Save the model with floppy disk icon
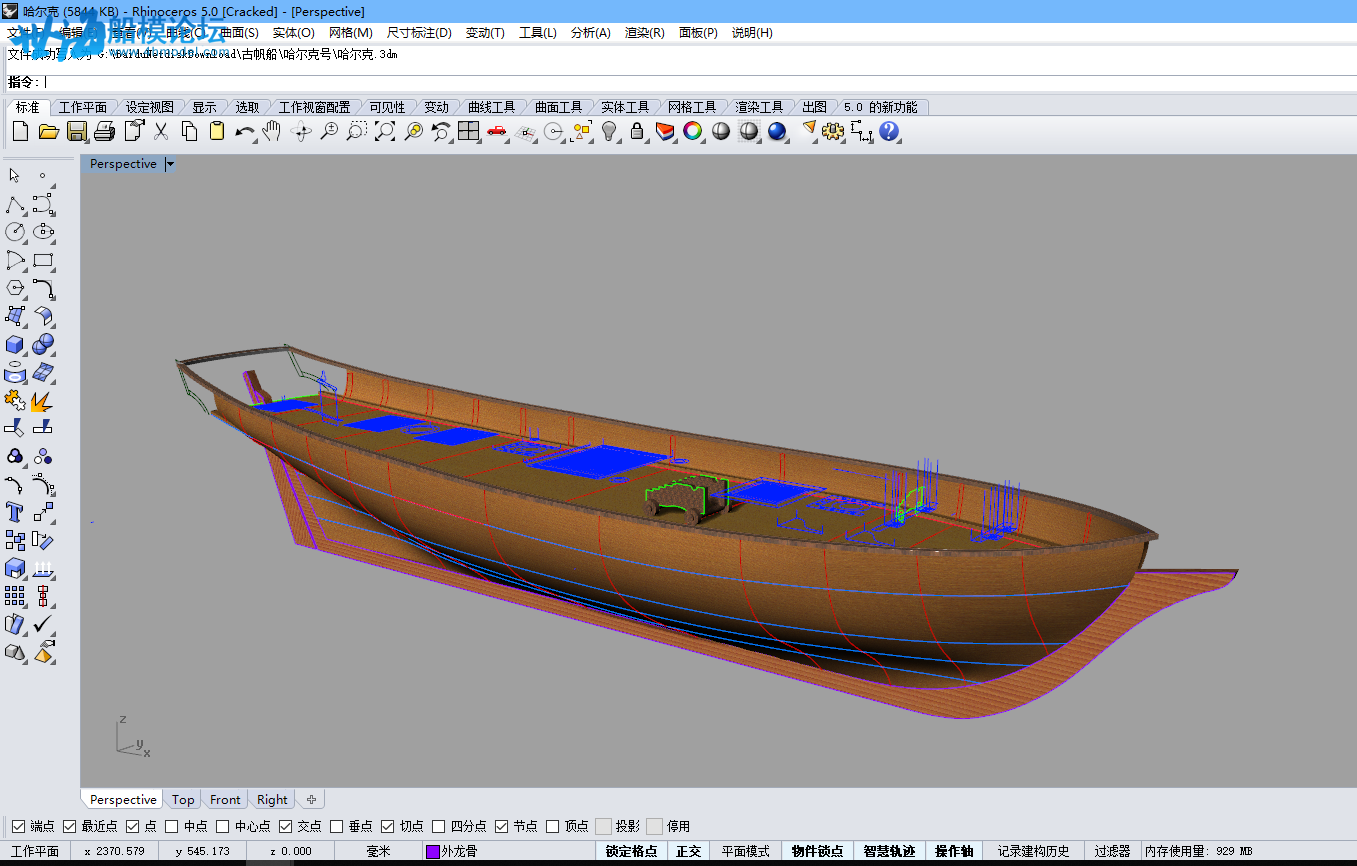Screen dimensions: 1357x866 pos(76,131)
